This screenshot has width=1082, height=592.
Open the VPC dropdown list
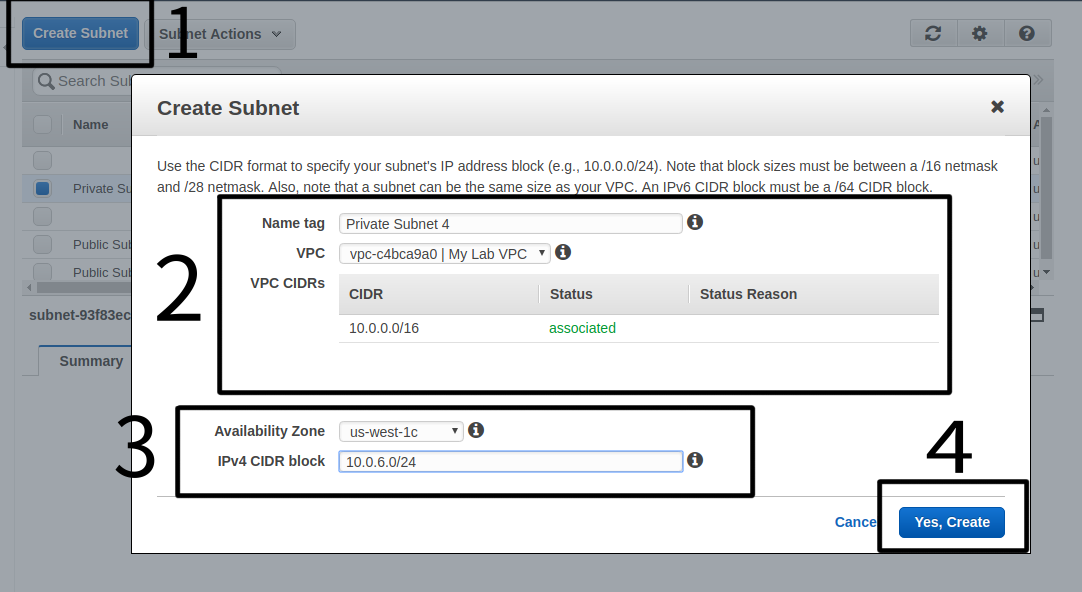click(x=445, y=253)
